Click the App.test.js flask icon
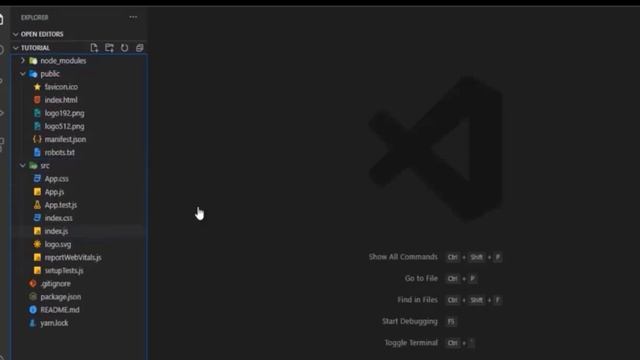The width and height of the screenshot is (640, 360). (37, 205)
